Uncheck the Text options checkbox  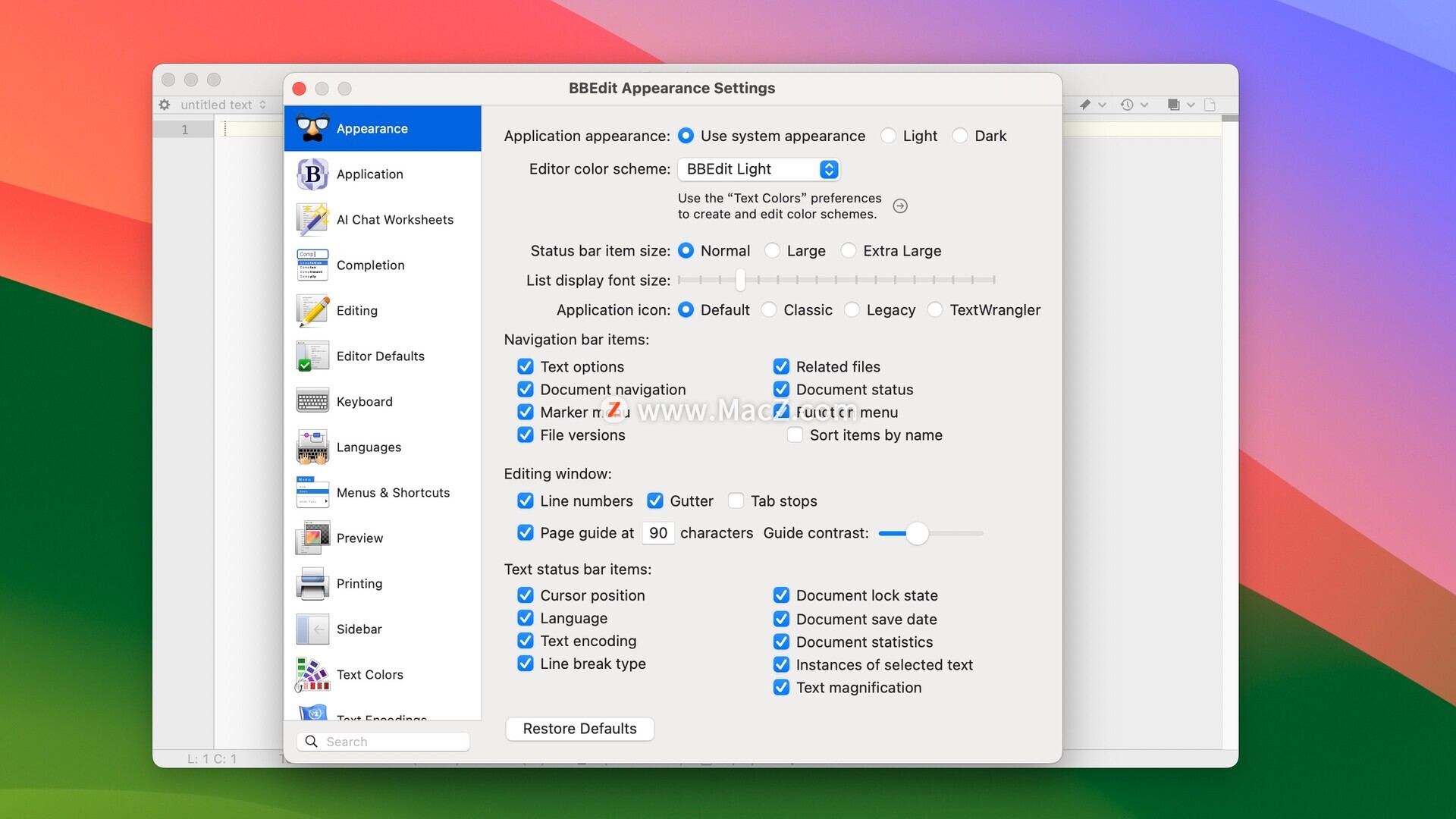[x=526, y=366]
